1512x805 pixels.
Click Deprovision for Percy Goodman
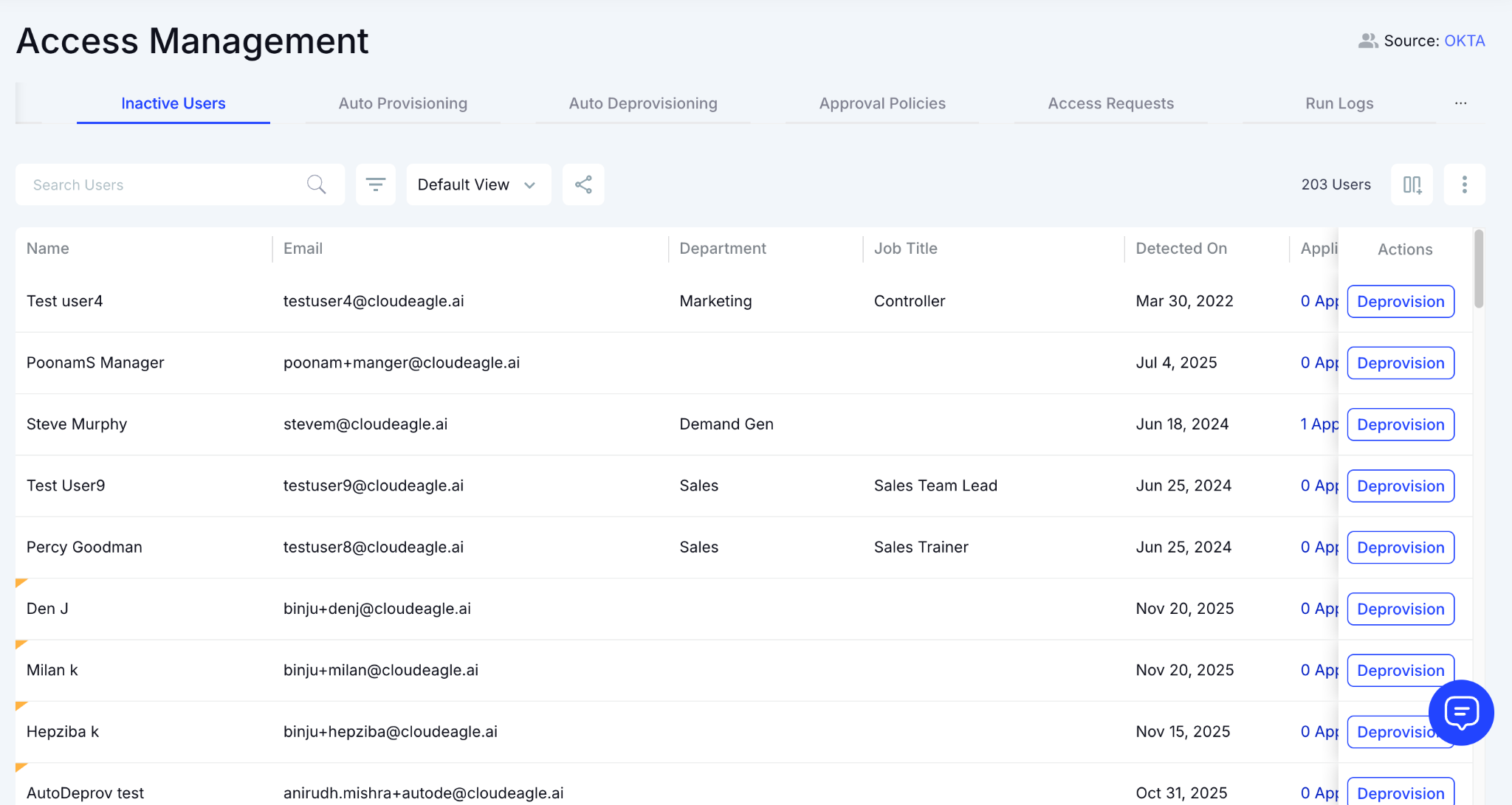(x=1400, y=547)
